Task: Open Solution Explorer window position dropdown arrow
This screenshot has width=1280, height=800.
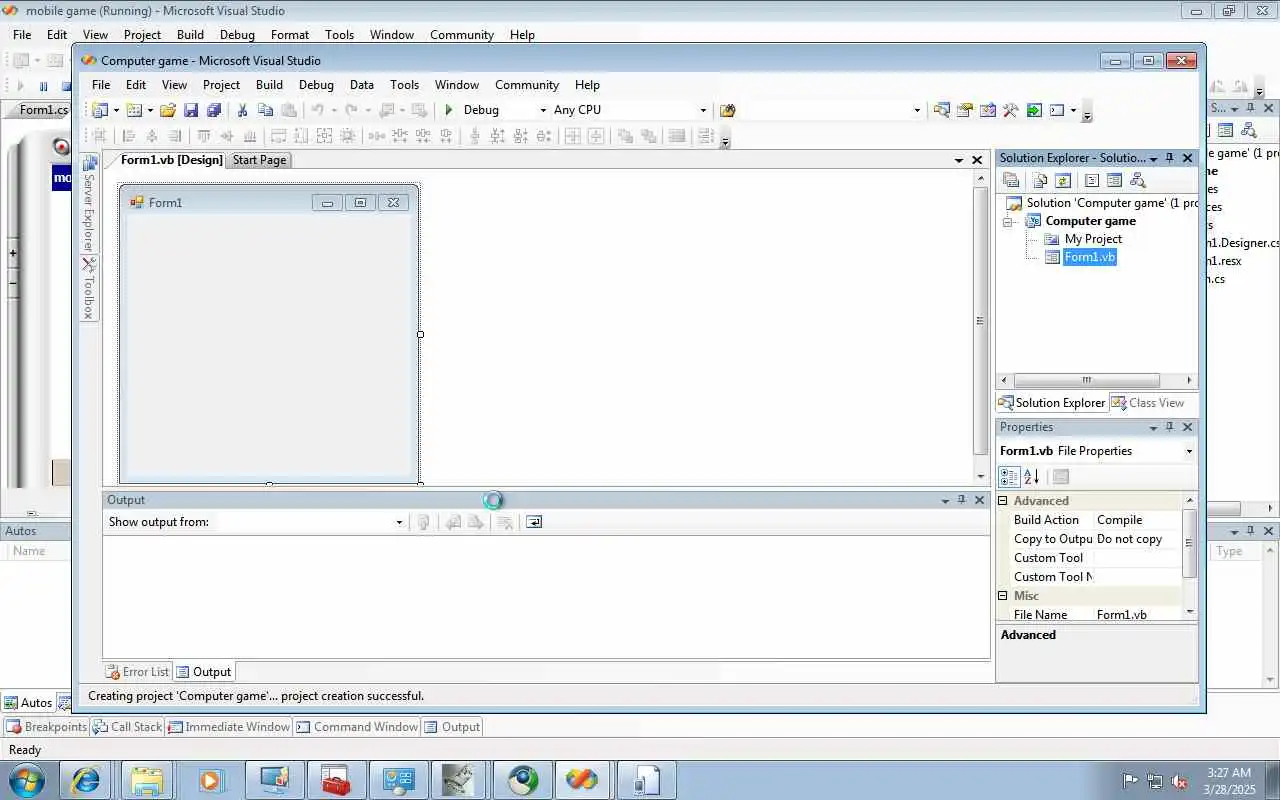Action: (1153, 158)
